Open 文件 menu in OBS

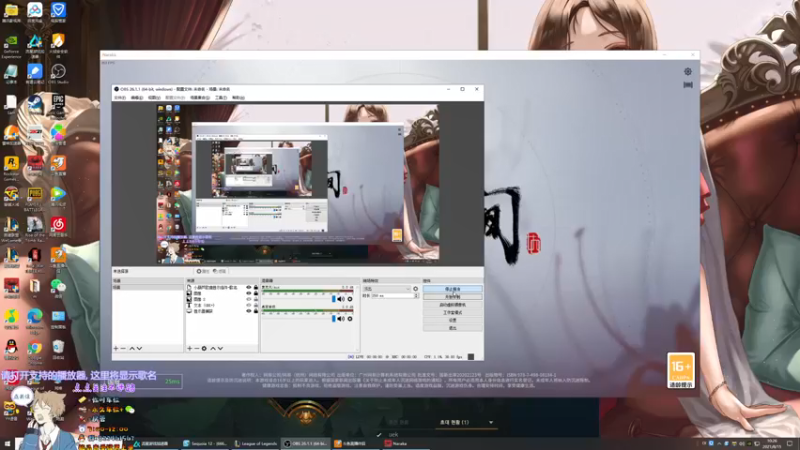point(120,97)
